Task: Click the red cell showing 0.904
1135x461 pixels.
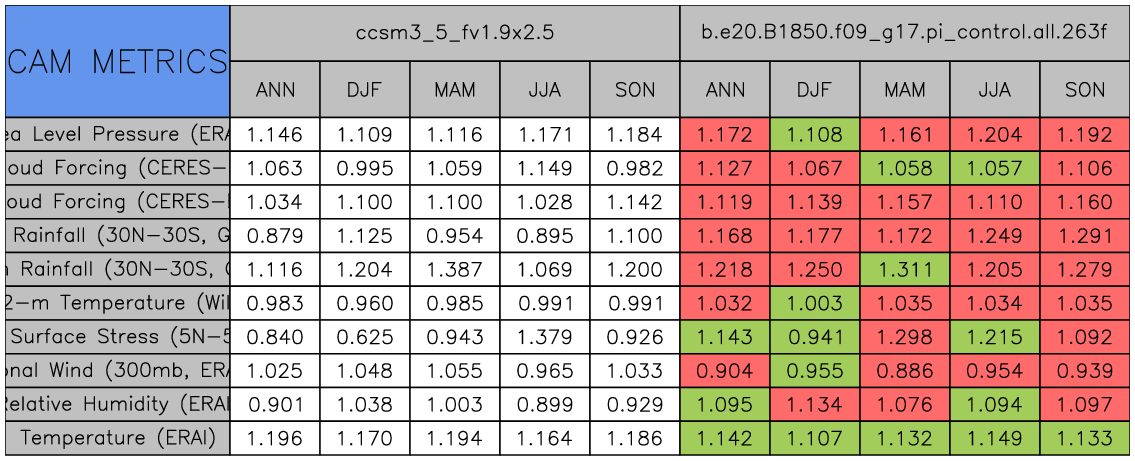Action: pyautogui.click(x=725, y=371)
